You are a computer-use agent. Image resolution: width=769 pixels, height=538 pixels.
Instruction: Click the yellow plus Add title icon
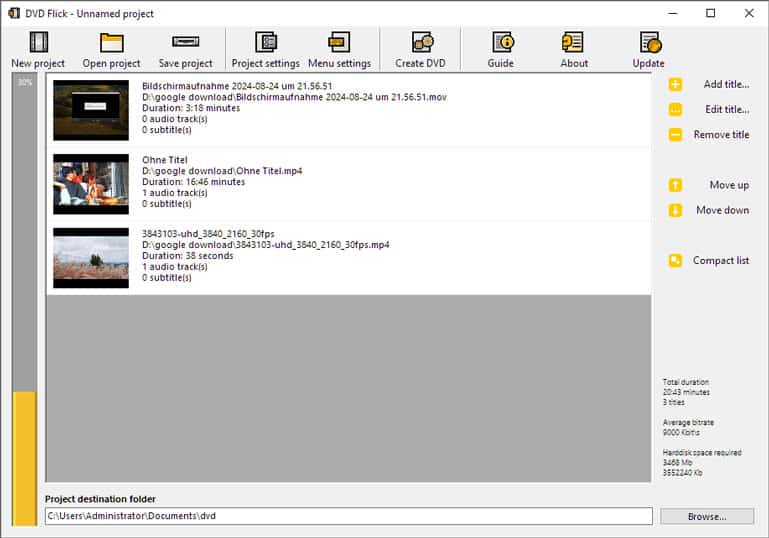click(x=675, y=84)
